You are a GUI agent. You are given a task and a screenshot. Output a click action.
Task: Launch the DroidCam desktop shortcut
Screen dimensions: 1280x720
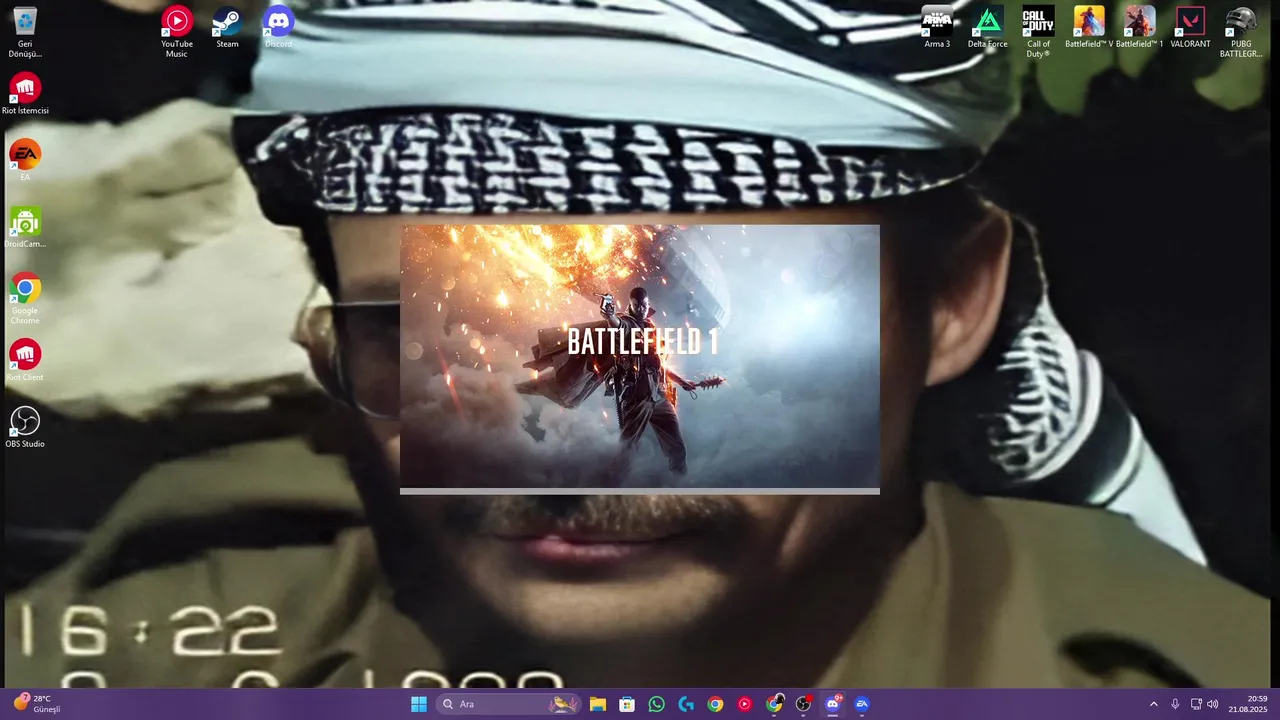25,227
